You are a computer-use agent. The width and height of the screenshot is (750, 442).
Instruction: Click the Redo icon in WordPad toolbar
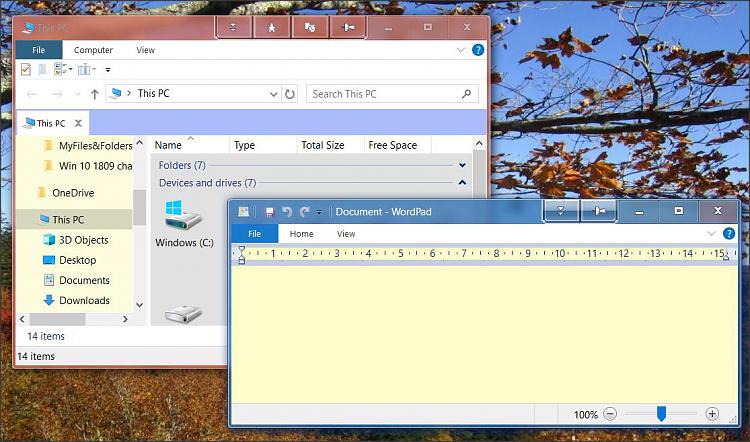[x=305, y=211]
